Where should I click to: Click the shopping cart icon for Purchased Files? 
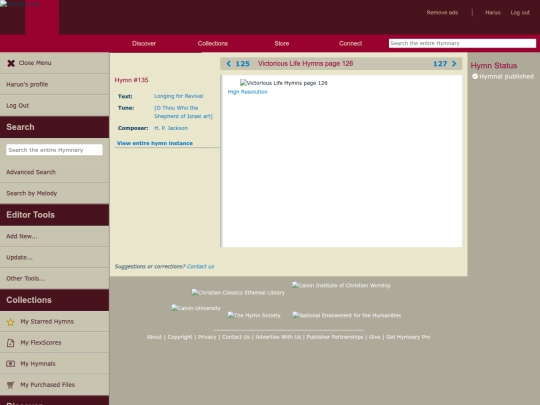coord(11,385)
